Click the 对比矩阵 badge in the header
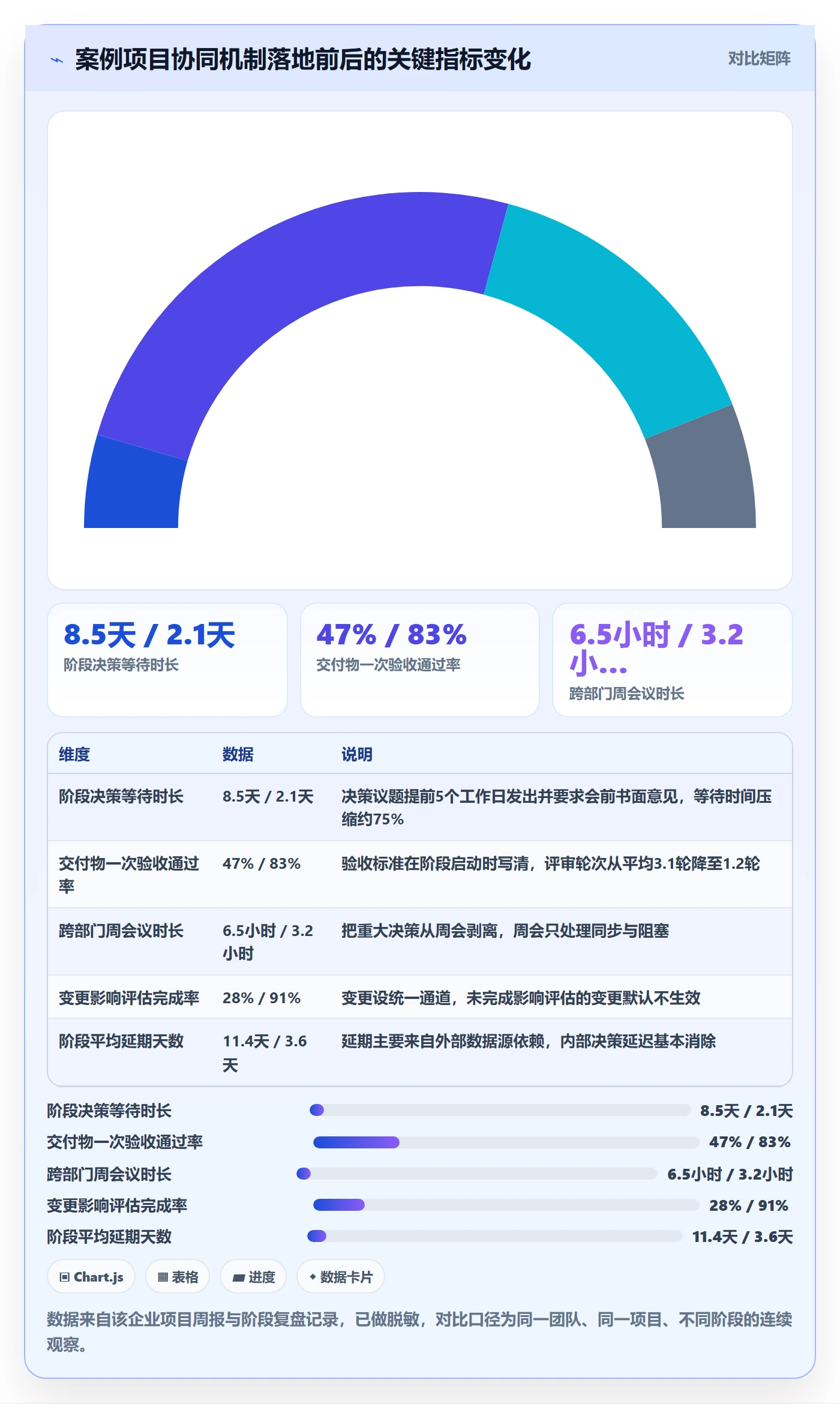 (759, 59)
